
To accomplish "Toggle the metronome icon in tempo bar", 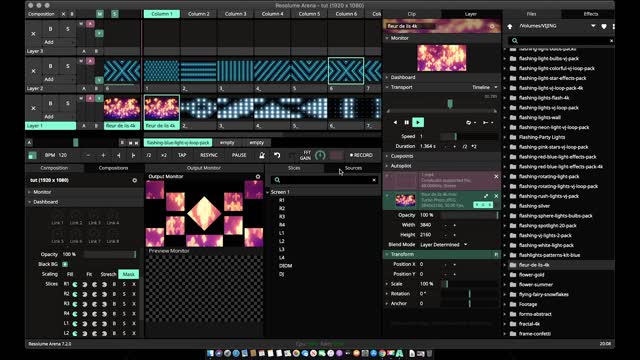I will tap(262, 155).
